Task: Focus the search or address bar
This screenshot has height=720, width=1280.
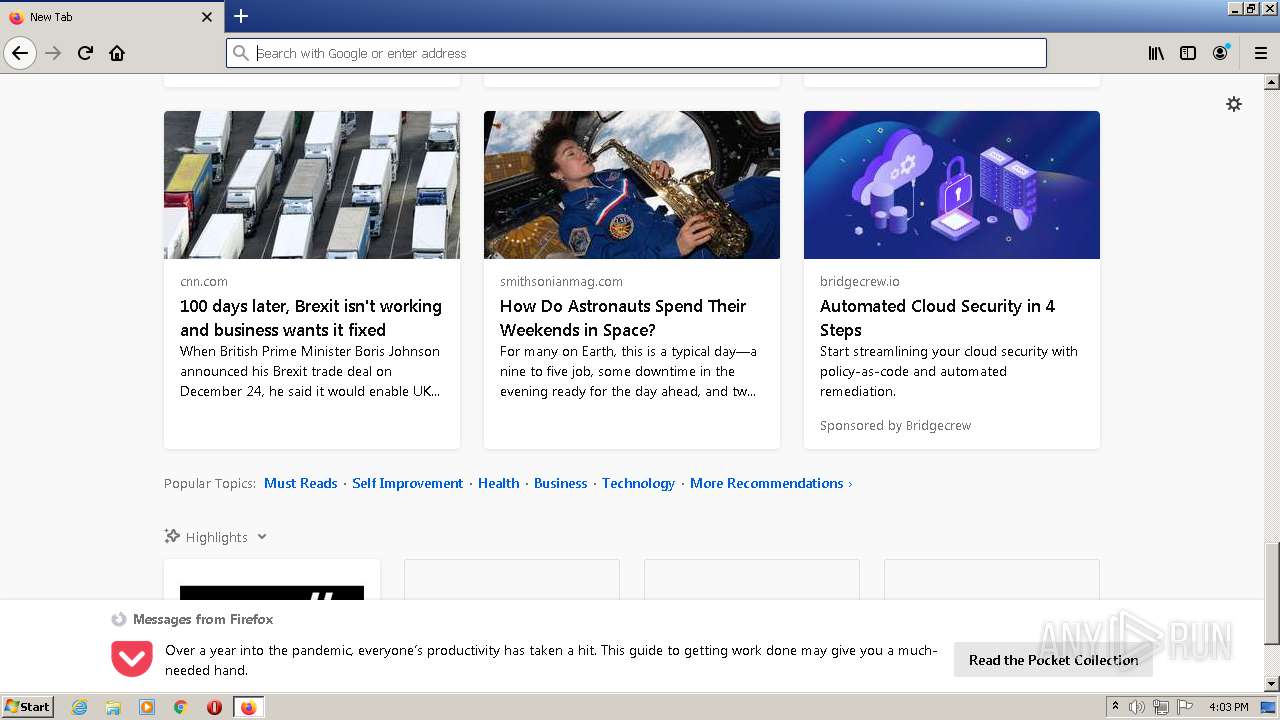Action: click(636, 53)
